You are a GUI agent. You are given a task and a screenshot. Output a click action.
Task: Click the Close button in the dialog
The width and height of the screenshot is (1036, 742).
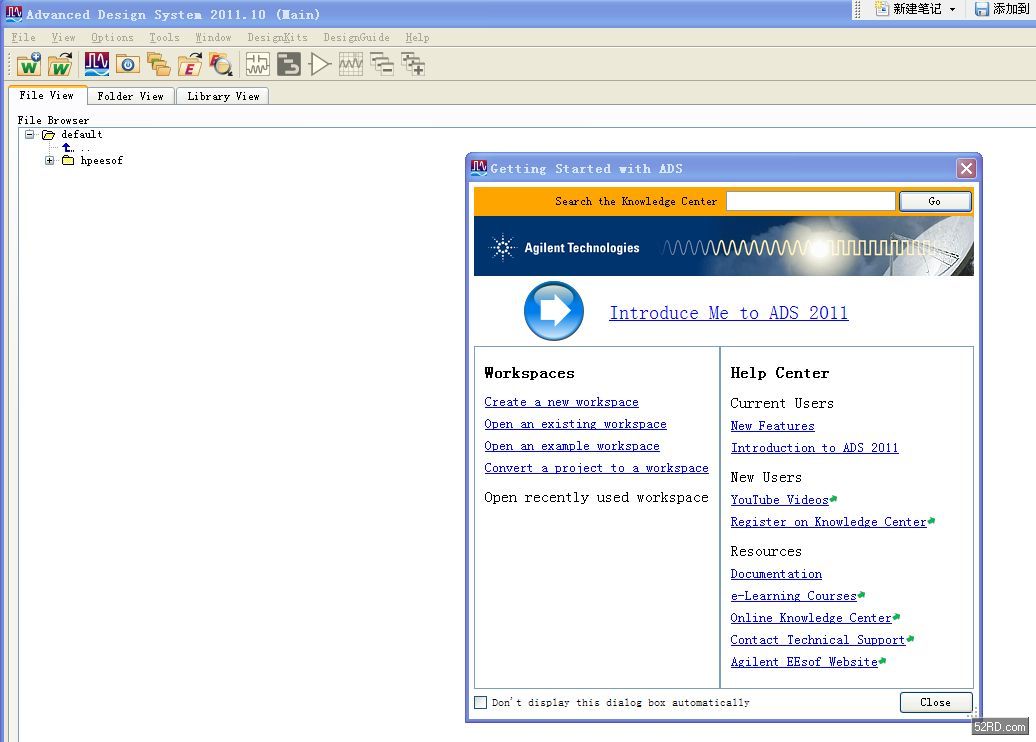[936, 702]
